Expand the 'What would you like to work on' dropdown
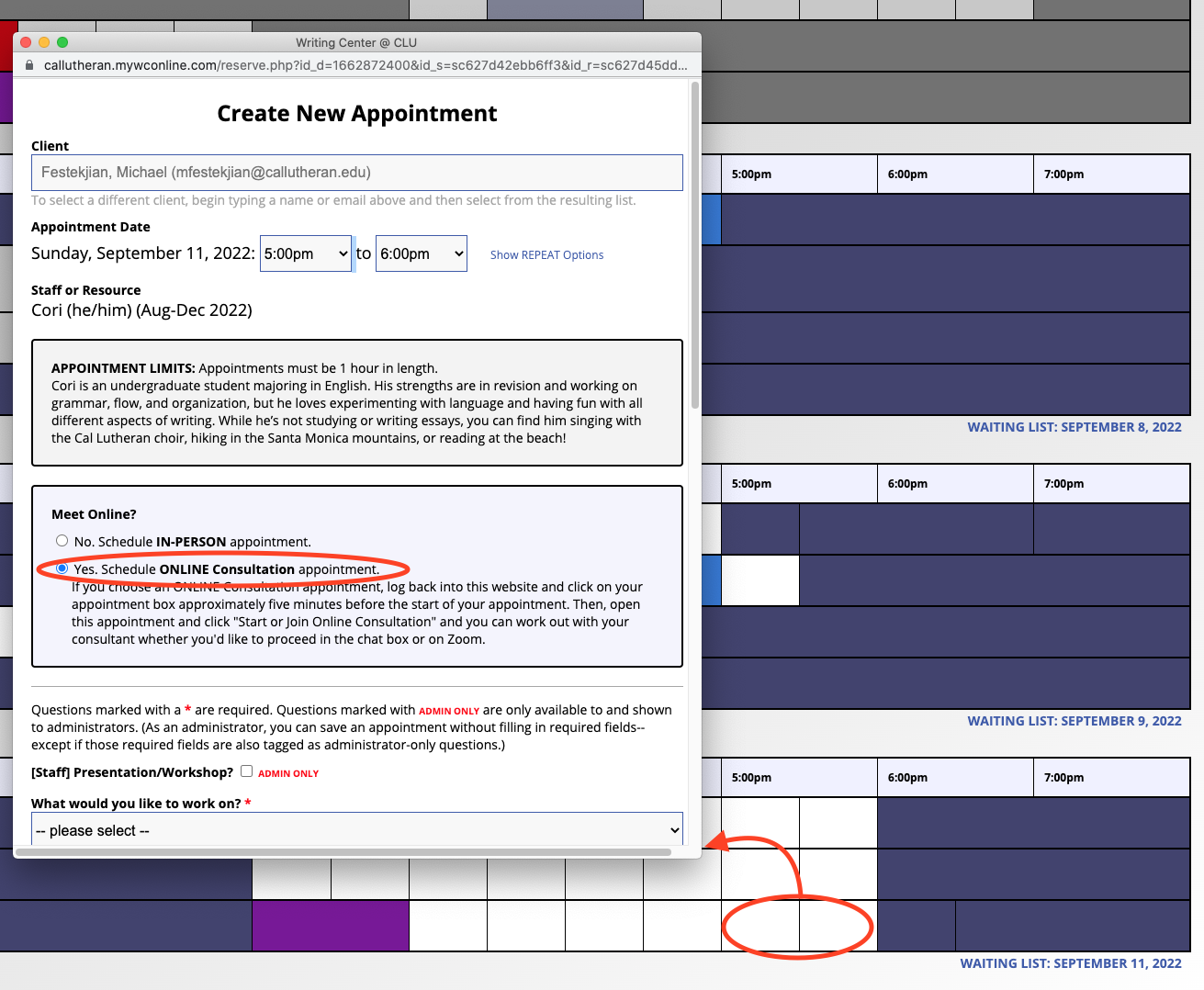 click(x=356, y=830)
